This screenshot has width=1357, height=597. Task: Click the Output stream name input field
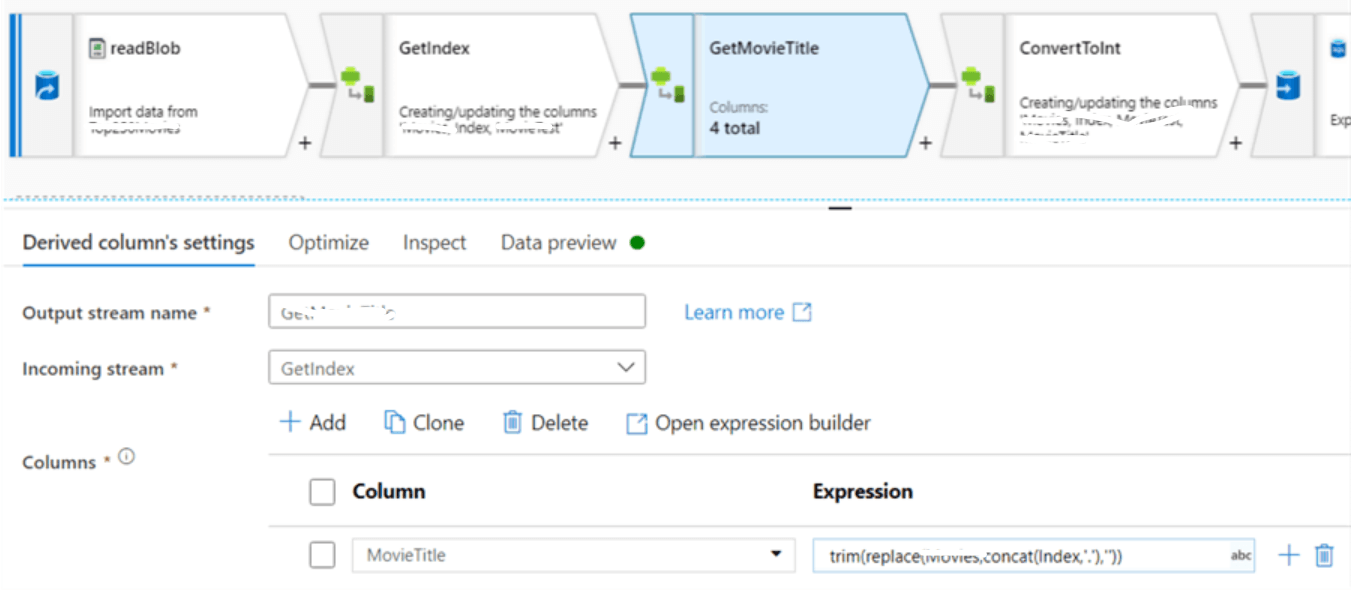(x=456, y=311)
